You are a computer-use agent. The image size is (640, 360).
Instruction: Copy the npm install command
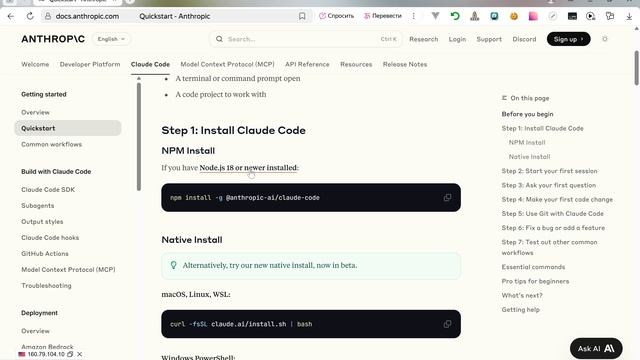(447, 198)
